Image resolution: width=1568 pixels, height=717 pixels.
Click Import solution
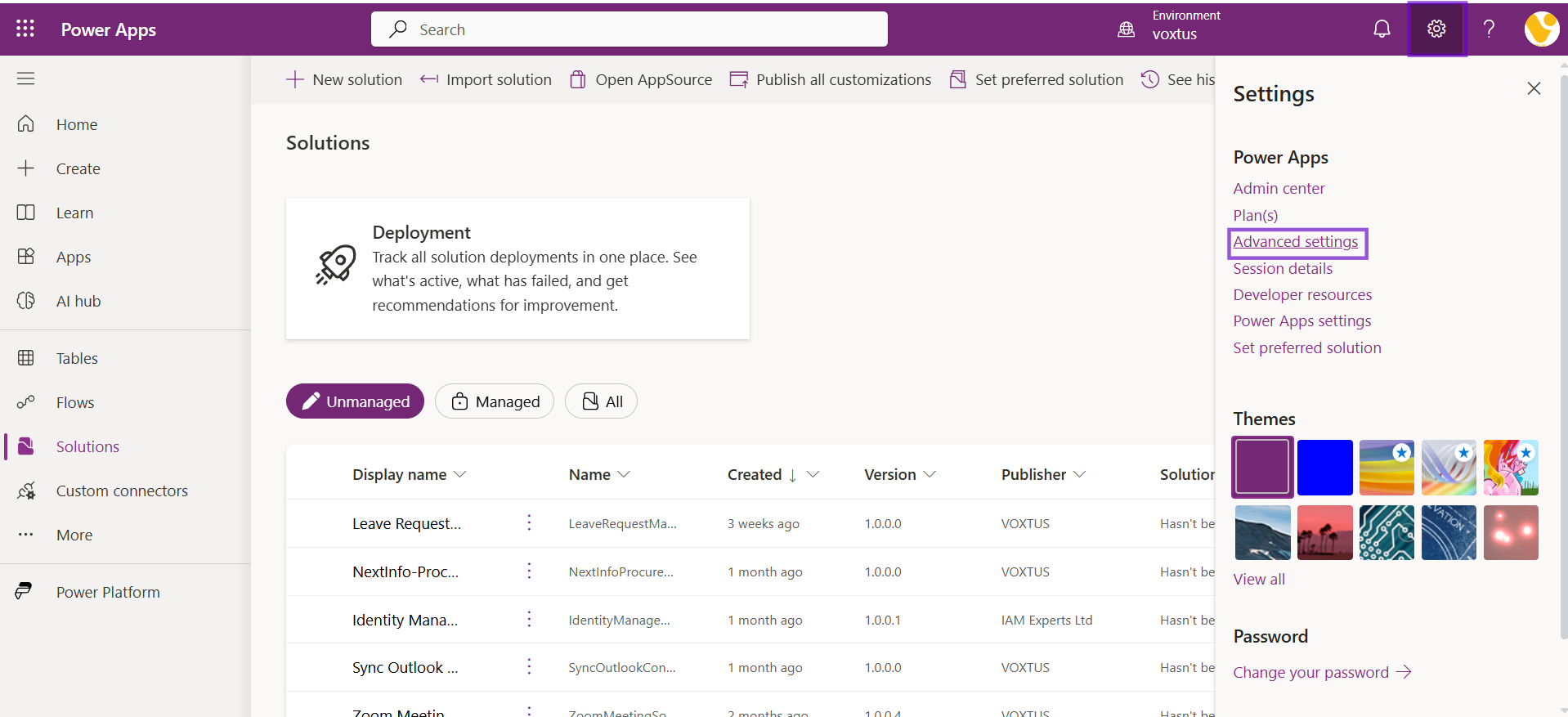[x=486, y=79]
